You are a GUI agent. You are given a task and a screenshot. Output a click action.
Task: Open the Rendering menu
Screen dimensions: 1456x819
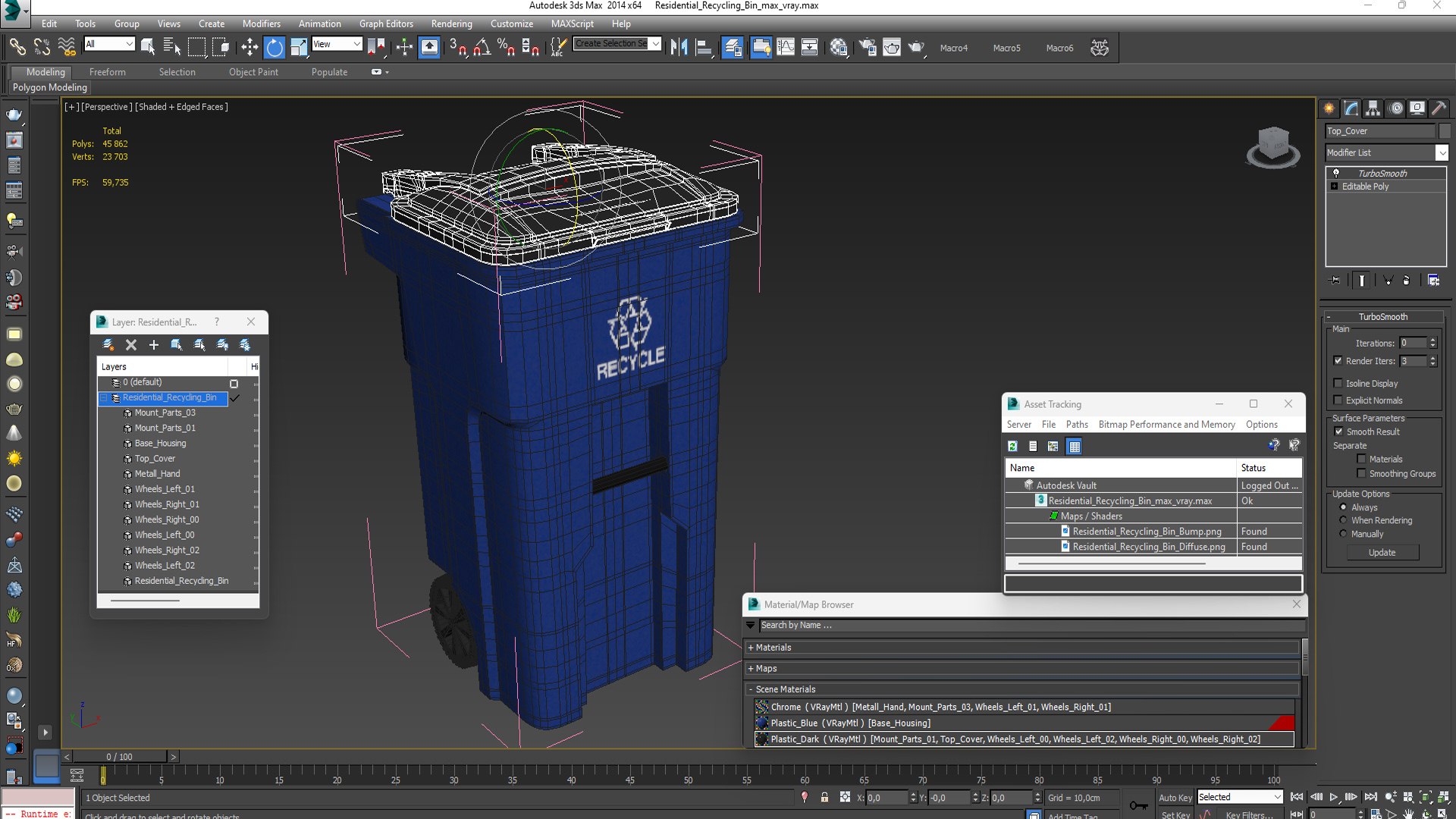(451, 24)
